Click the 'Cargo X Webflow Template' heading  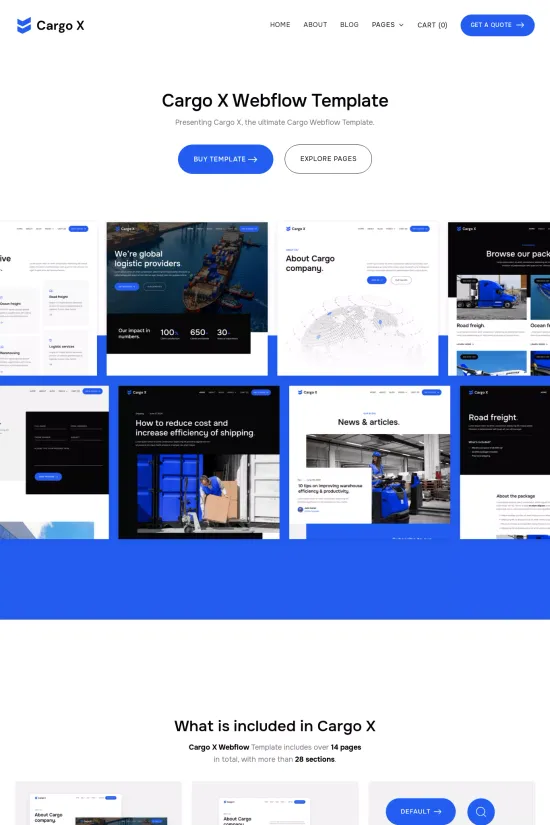[275, 100]
